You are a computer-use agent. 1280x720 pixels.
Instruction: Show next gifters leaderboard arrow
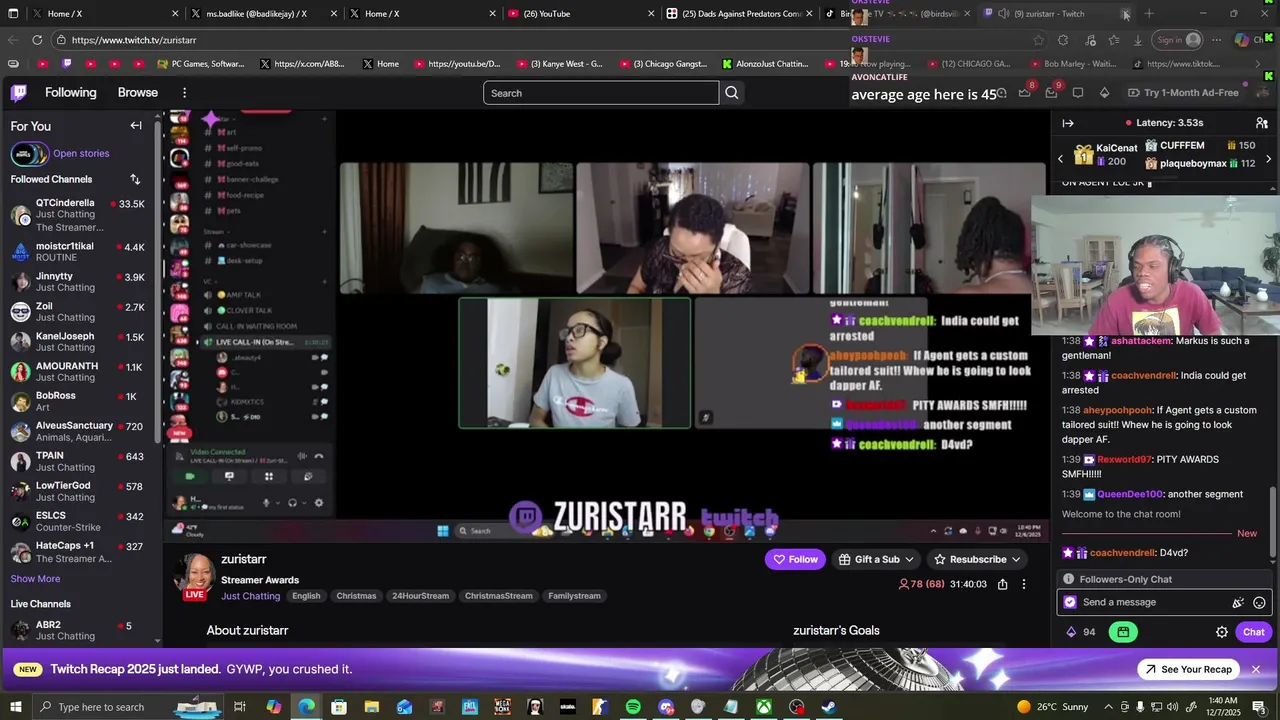coord(1268,159)
